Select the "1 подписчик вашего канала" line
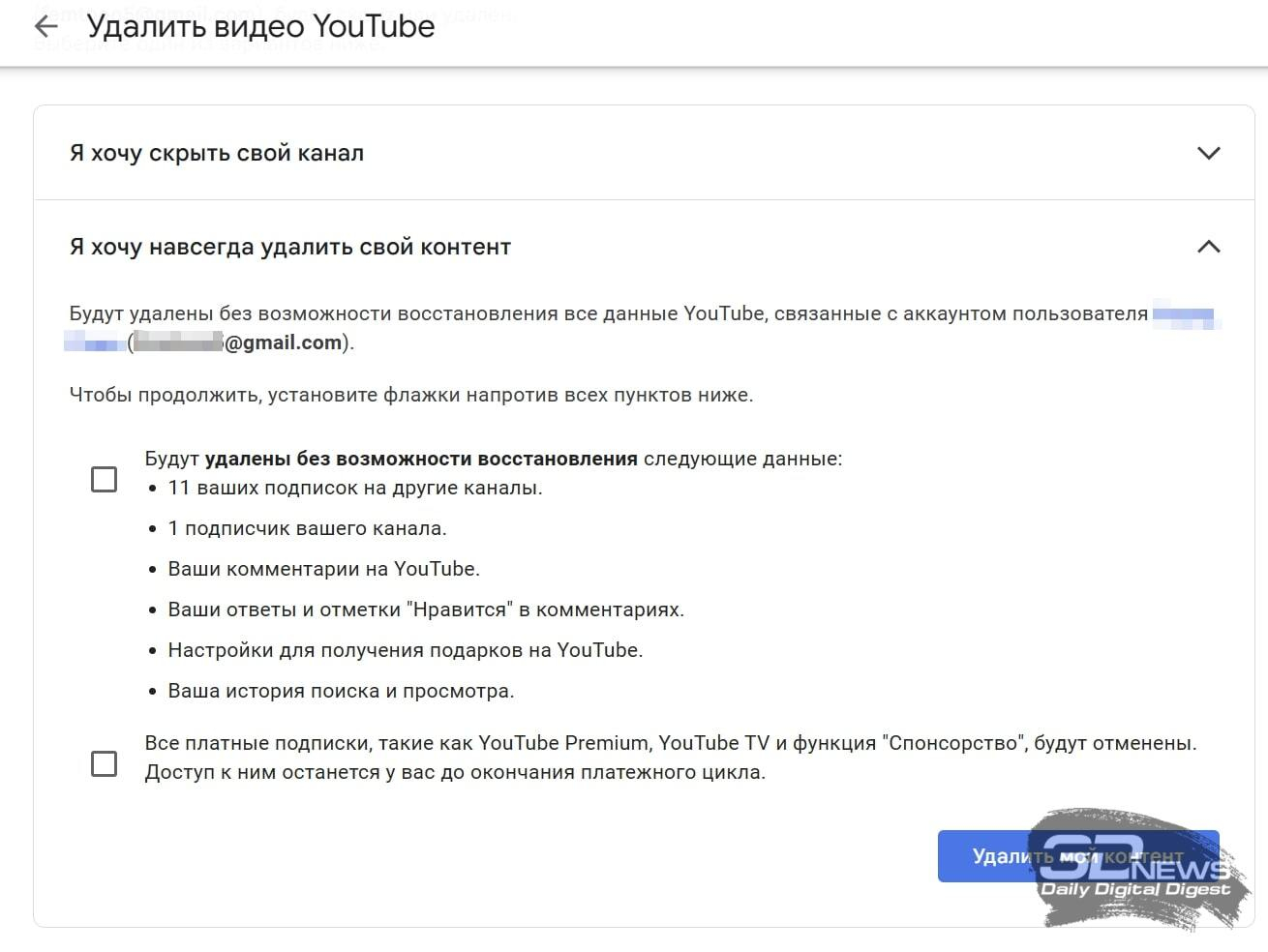This screenshot has height=952, width=1268. (307, 528)
